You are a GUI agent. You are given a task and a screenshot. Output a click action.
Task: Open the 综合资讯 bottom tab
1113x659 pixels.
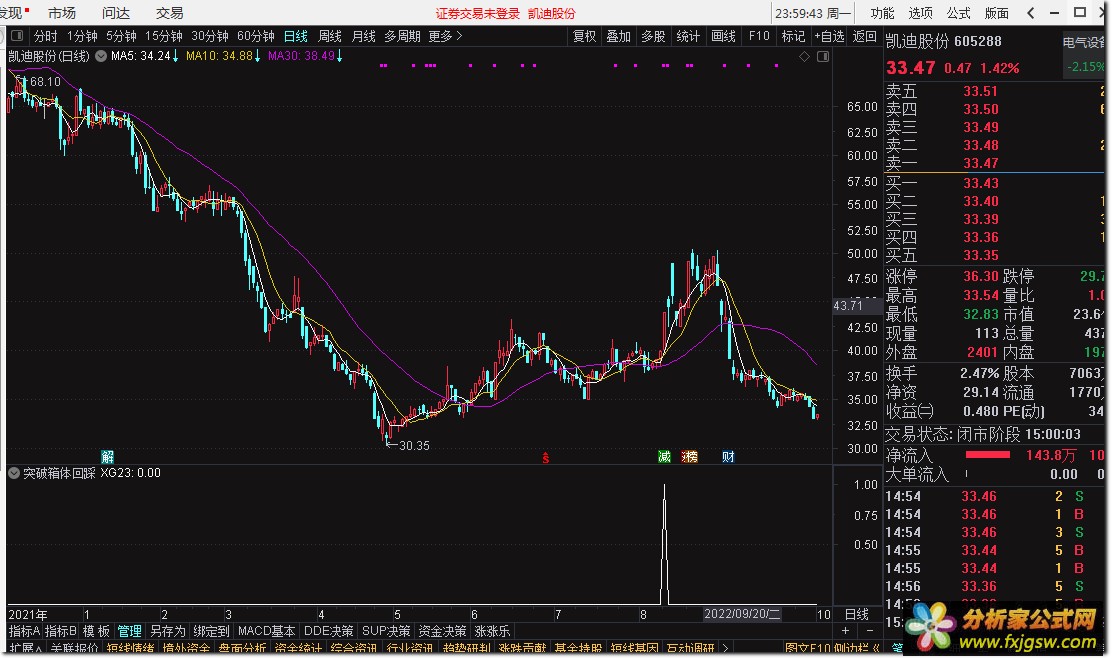(354, 648)
